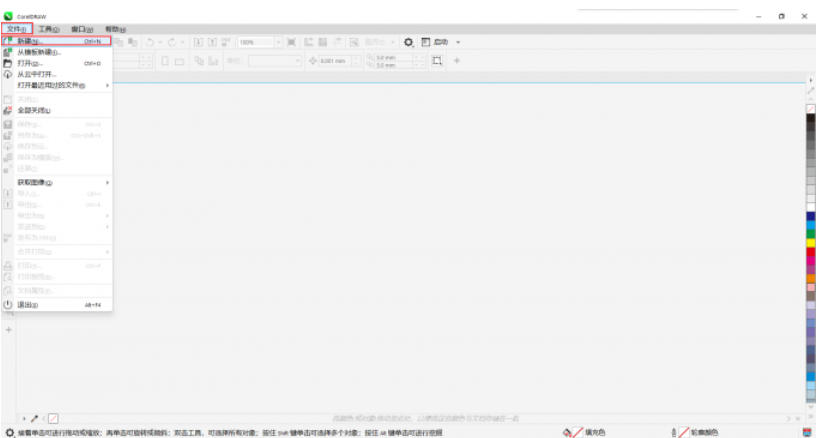Select the orange swatch in palette

[811, 279]
